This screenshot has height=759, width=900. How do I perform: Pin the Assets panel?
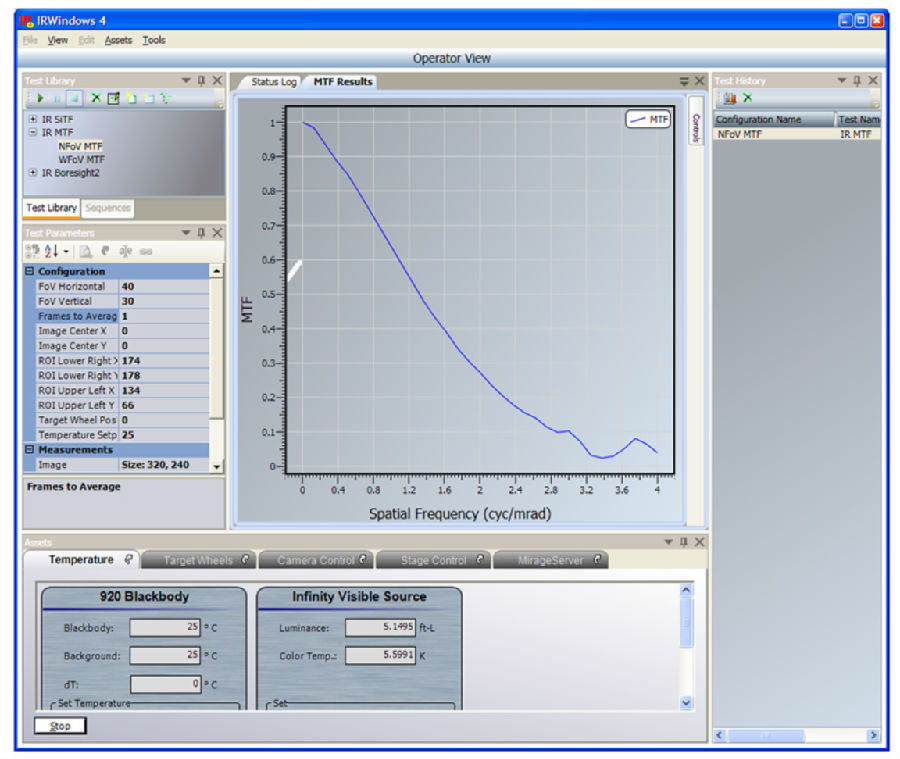684,541
